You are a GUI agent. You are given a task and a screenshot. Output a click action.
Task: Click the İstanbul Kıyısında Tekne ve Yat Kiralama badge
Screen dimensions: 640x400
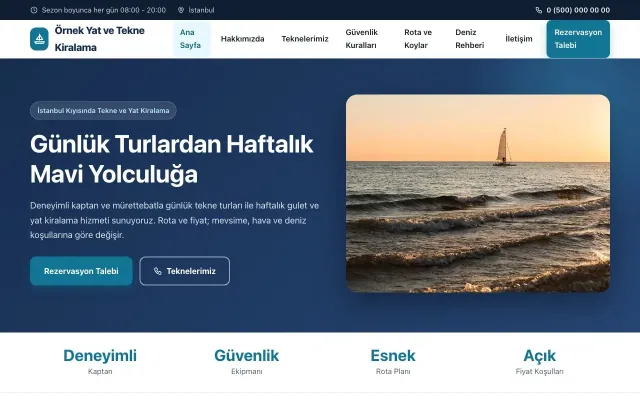tap(103, 111)
